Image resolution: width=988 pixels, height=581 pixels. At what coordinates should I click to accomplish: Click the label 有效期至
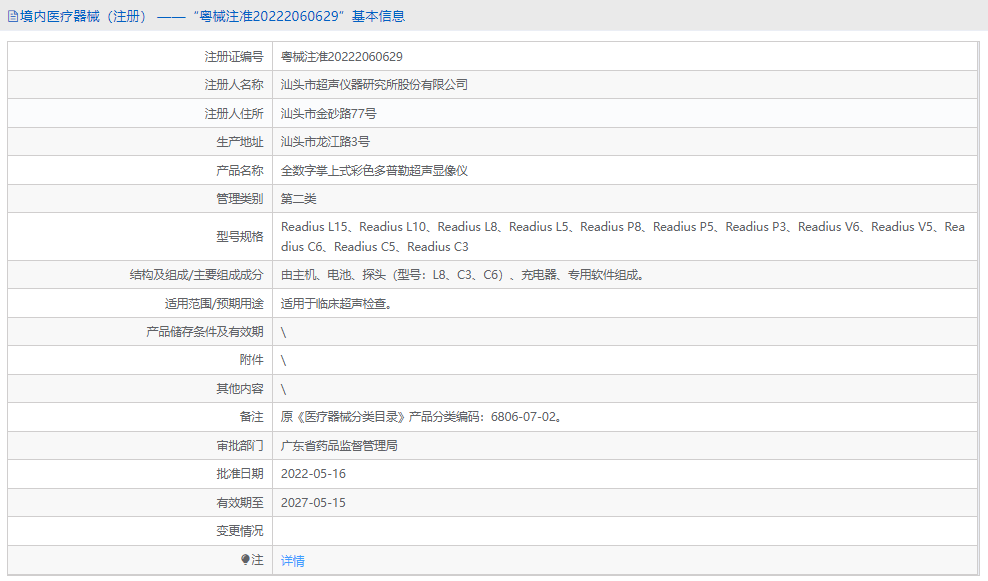[240, 503]
